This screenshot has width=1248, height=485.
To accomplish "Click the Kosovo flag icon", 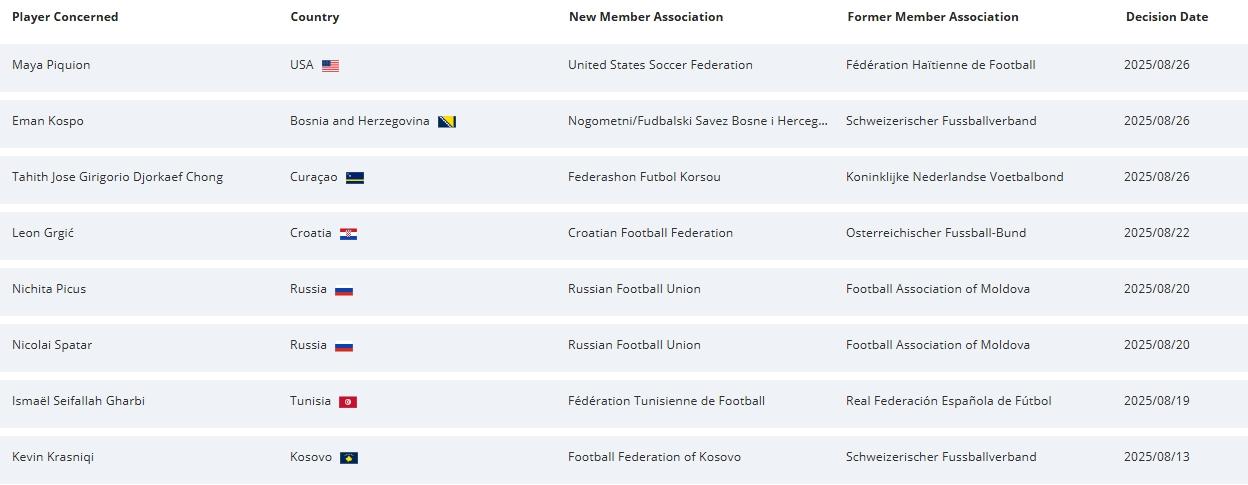I will click(x=349, y=458).
